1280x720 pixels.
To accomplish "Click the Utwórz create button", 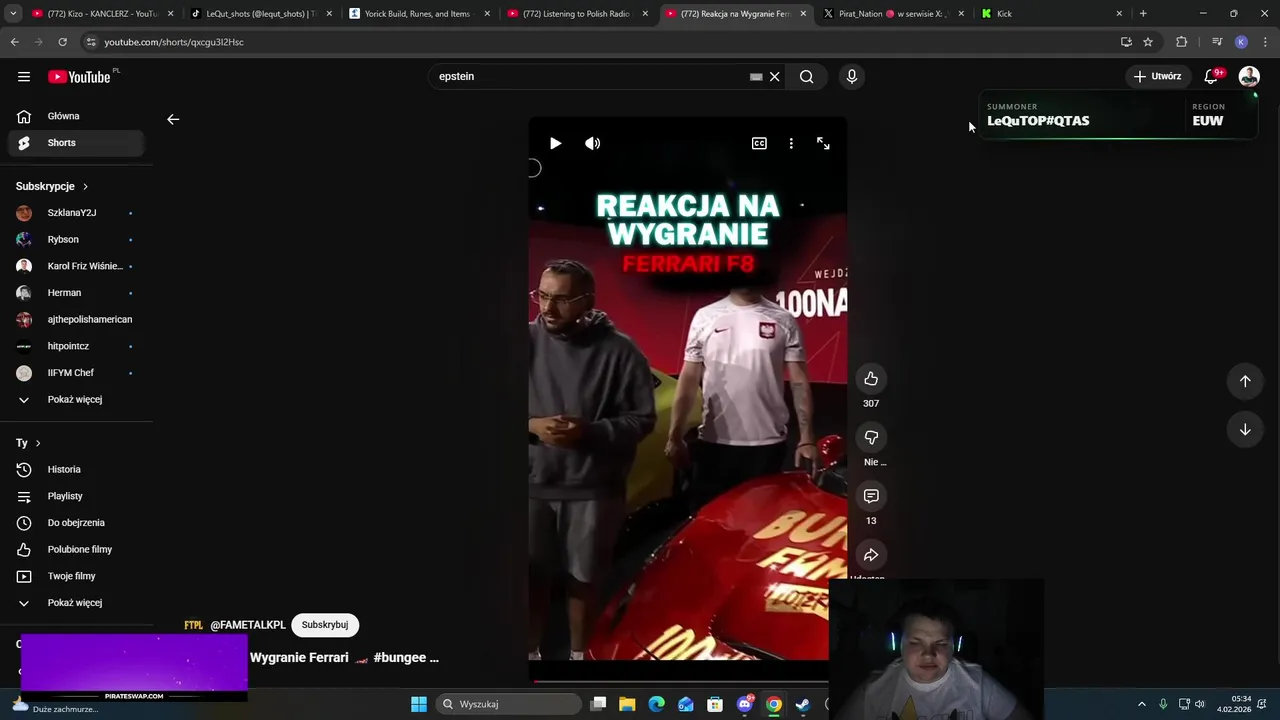I will tap(1158, 76).
